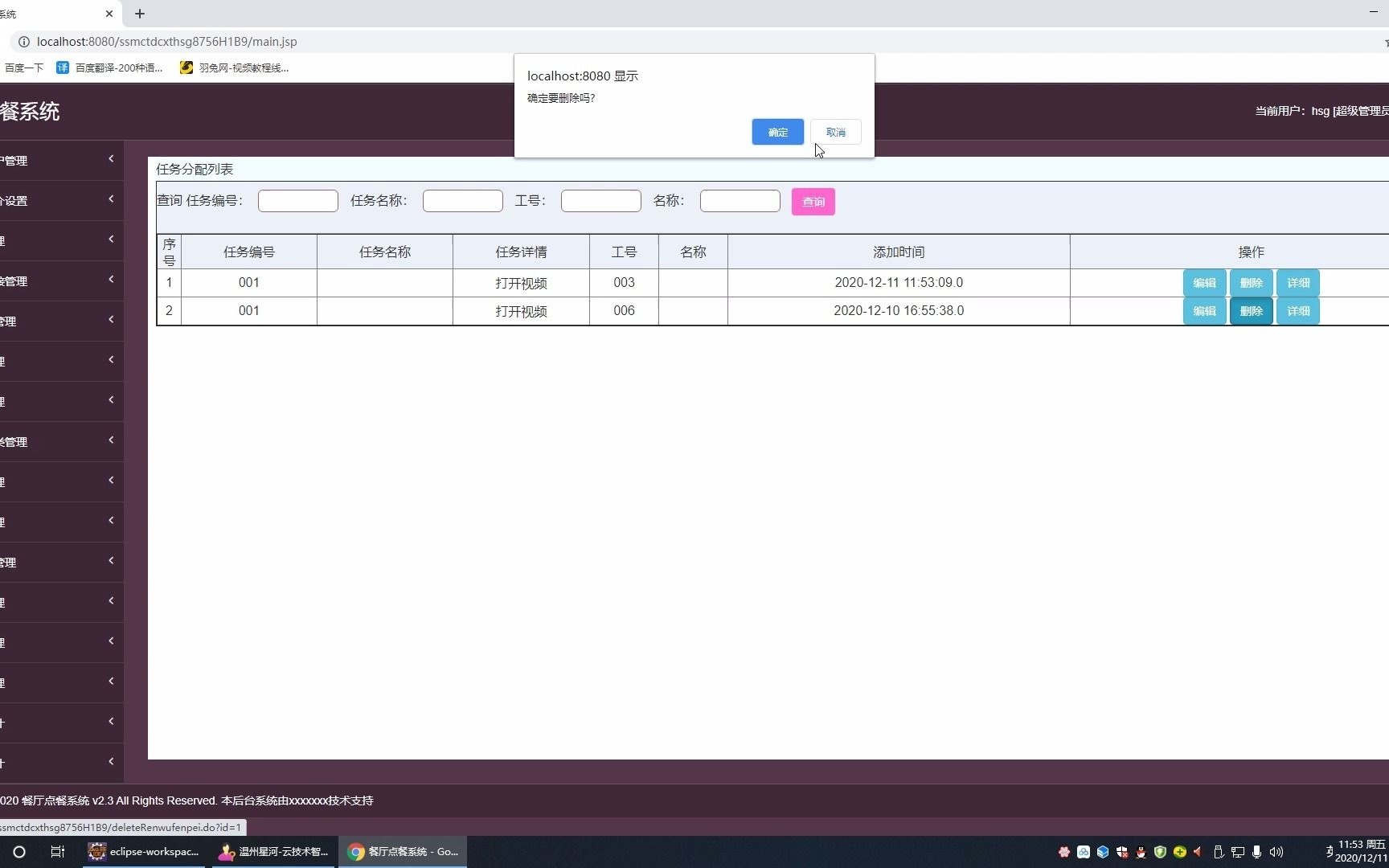The height and width of the screenshot is (868, 1389).
Task: Click the 任务分配列表 panel title
Action: click(x=195, y=169)
